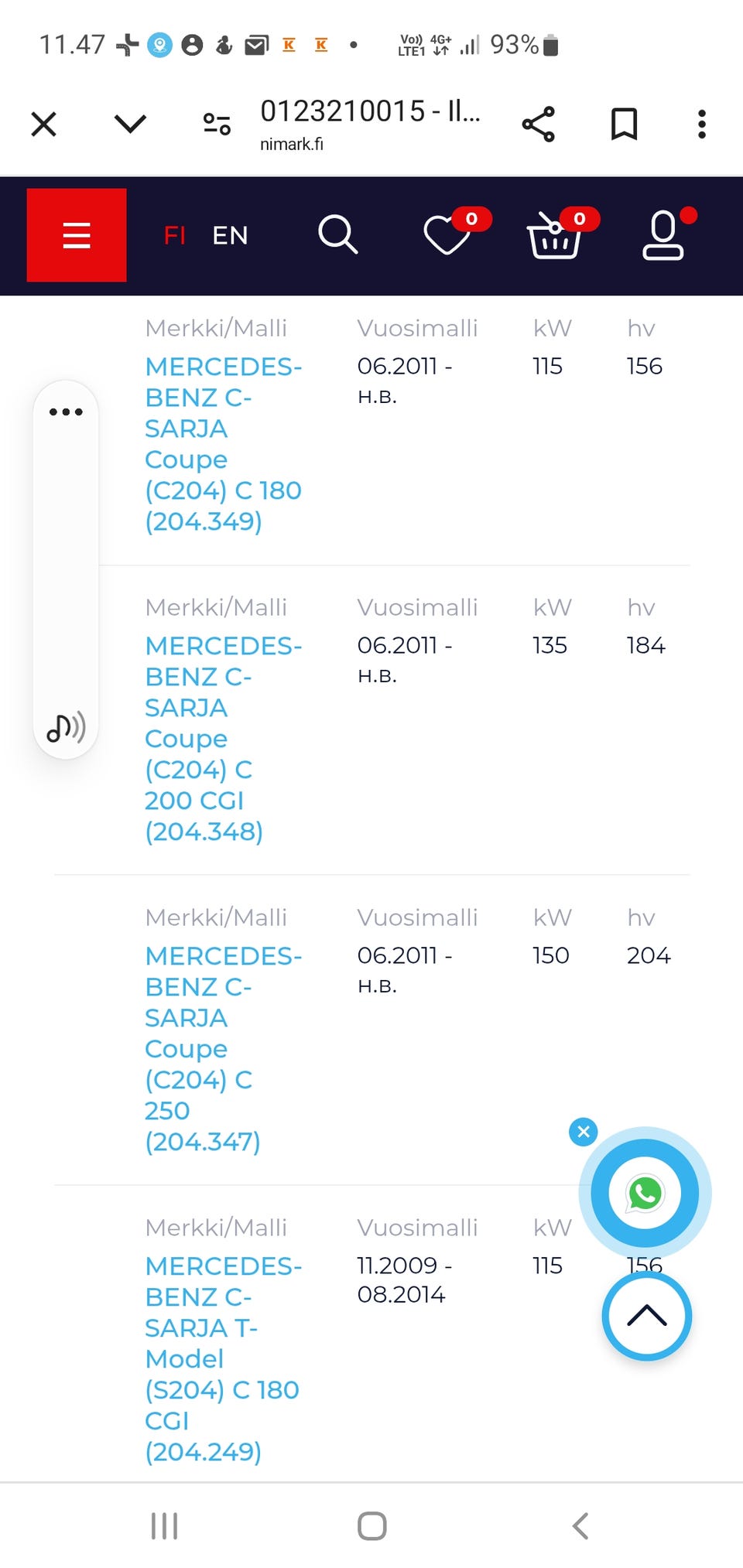The image size is (743, 1568).
Task: Open Mercedes C 250 Coupe (204.347) link
Action: [x=223, y=1048]
